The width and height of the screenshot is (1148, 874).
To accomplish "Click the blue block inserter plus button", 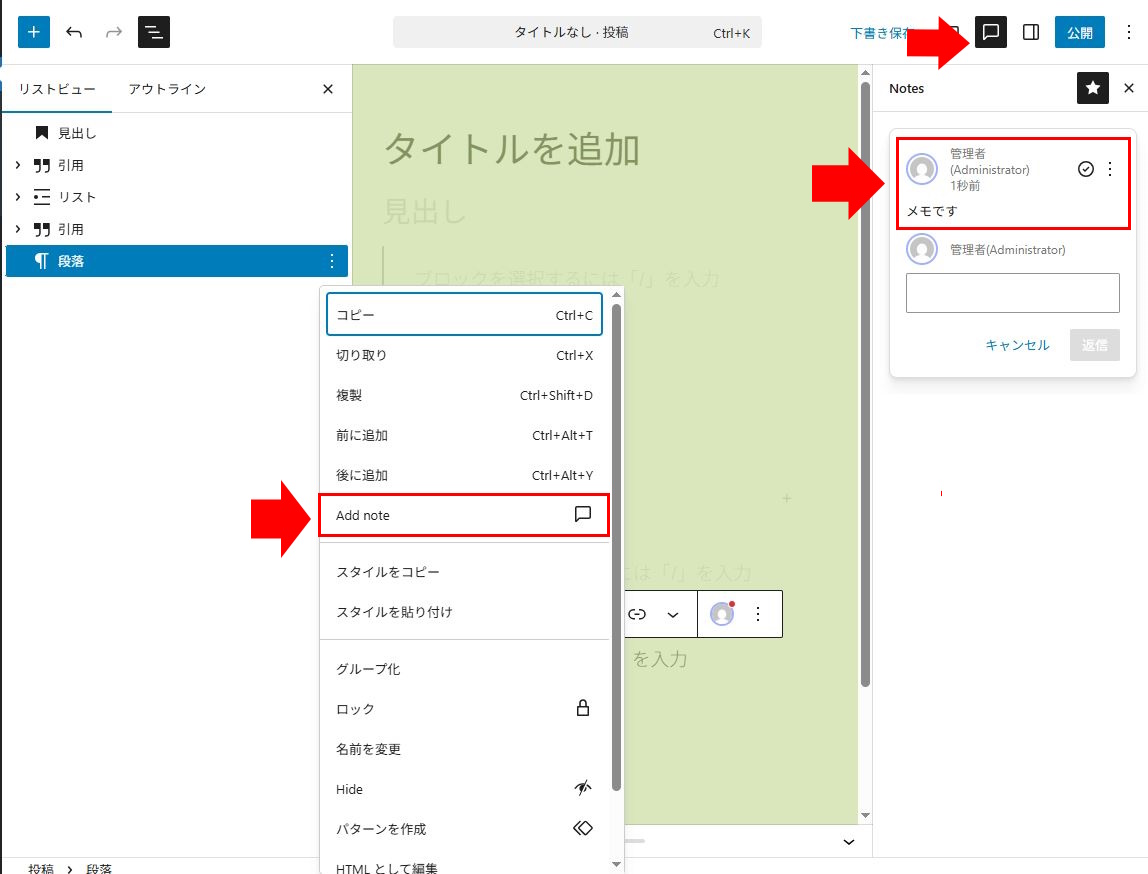I will tap(34, 32).
